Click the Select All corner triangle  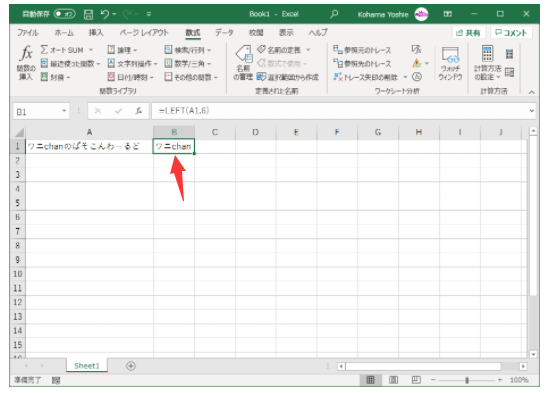point(19,133)
